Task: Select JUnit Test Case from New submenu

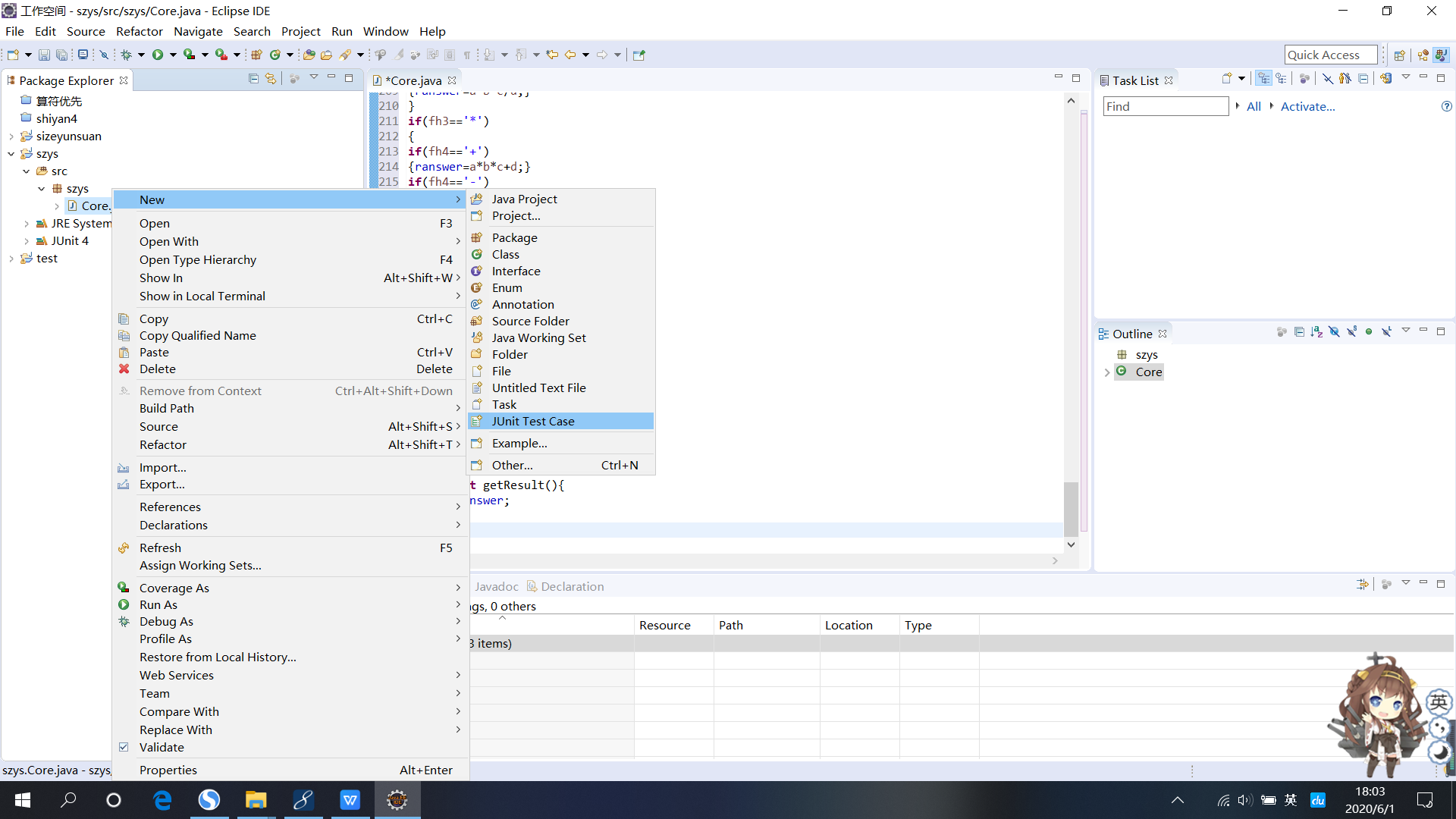Action: [x=533, y=421]
